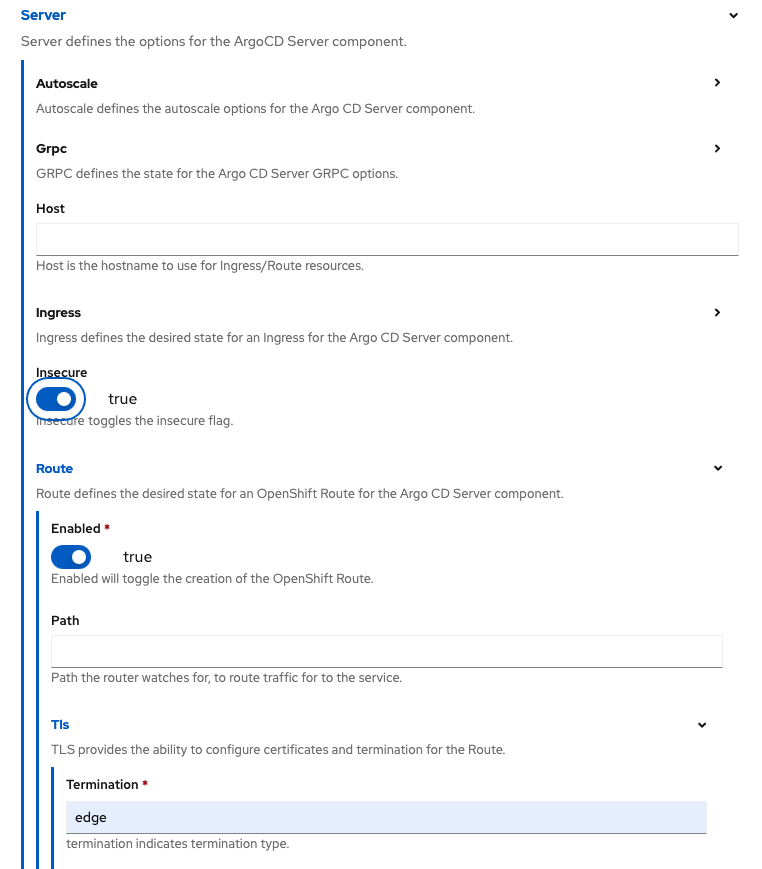762x869 pixels.
Task: Expand the Autoscale section by its title
Action: pyautogui.click(x=67, y=84)
